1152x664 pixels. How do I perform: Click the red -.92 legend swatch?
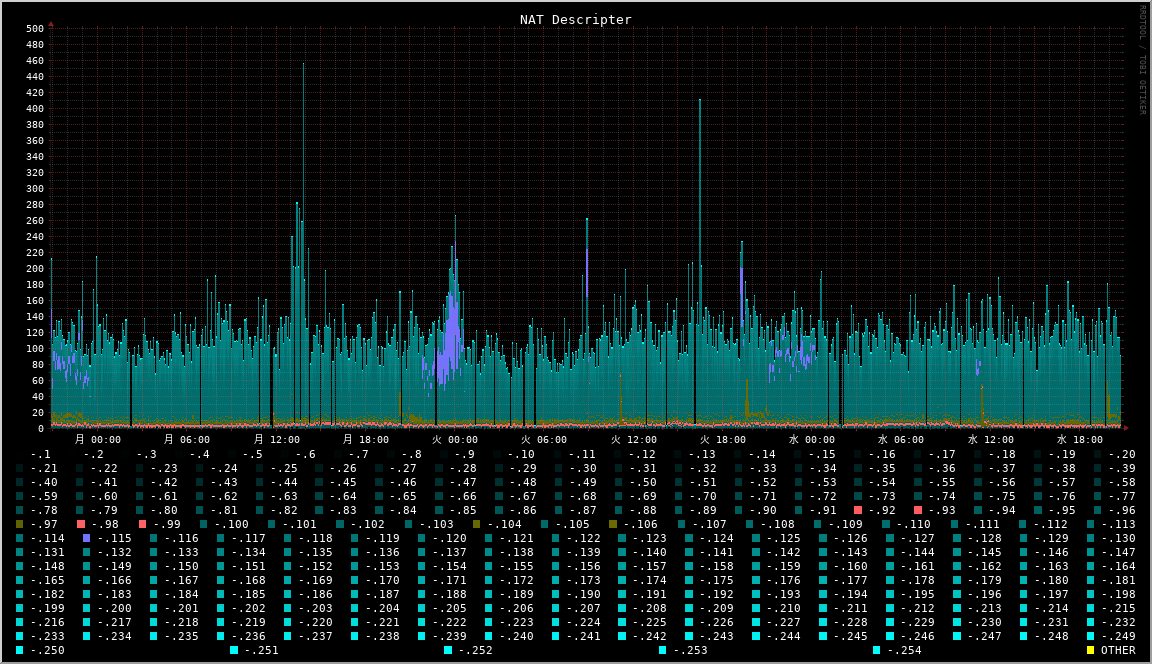click(858, 510)
